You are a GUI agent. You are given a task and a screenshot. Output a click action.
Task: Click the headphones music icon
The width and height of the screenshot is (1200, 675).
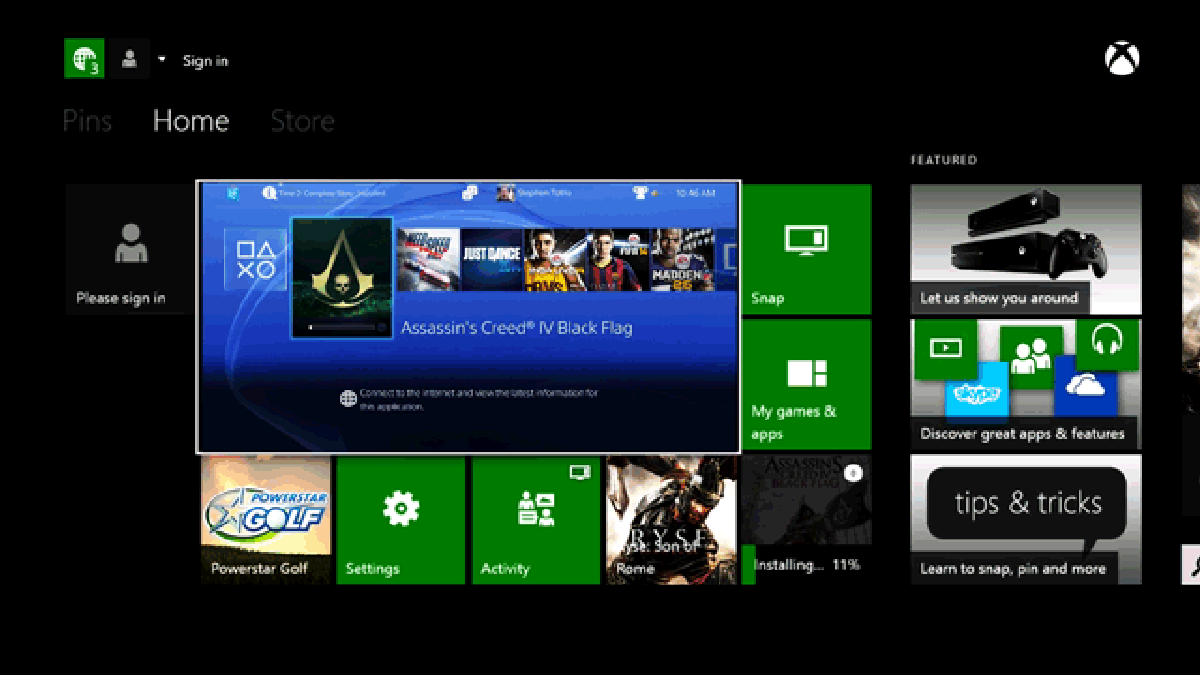(x=1107, y=340)
